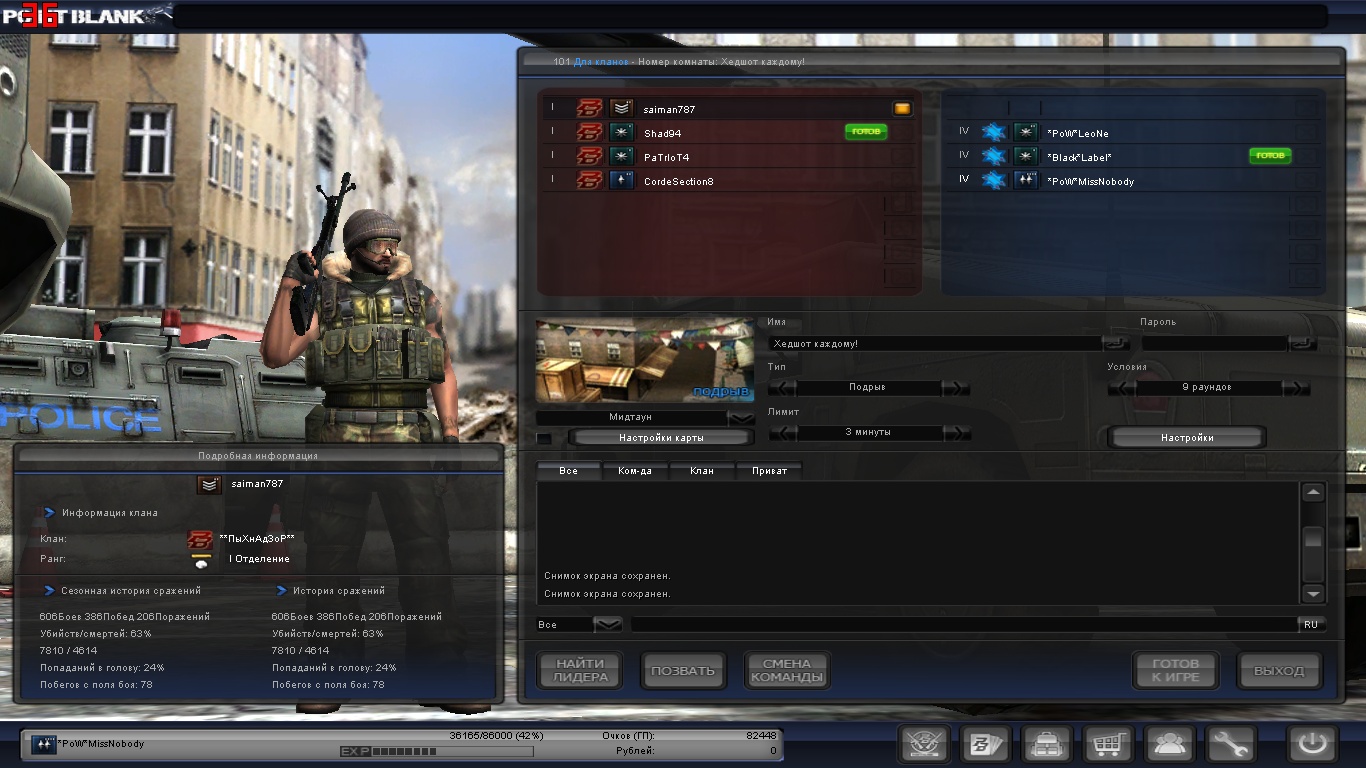Open the shop cart icon
Screen dimensions: 1366x768
point(1108,744)
